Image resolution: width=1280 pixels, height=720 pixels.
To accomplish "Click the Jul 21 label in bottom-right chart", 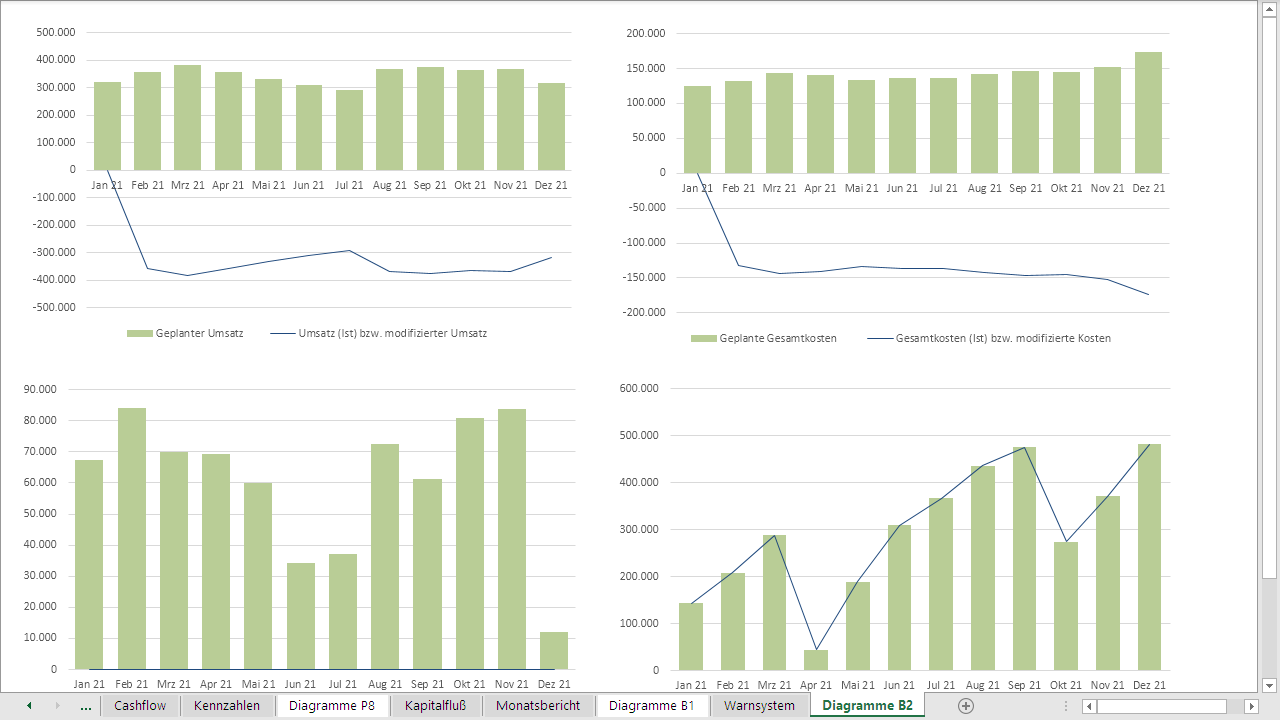I will pyautogui.click(x=941, y=685).
